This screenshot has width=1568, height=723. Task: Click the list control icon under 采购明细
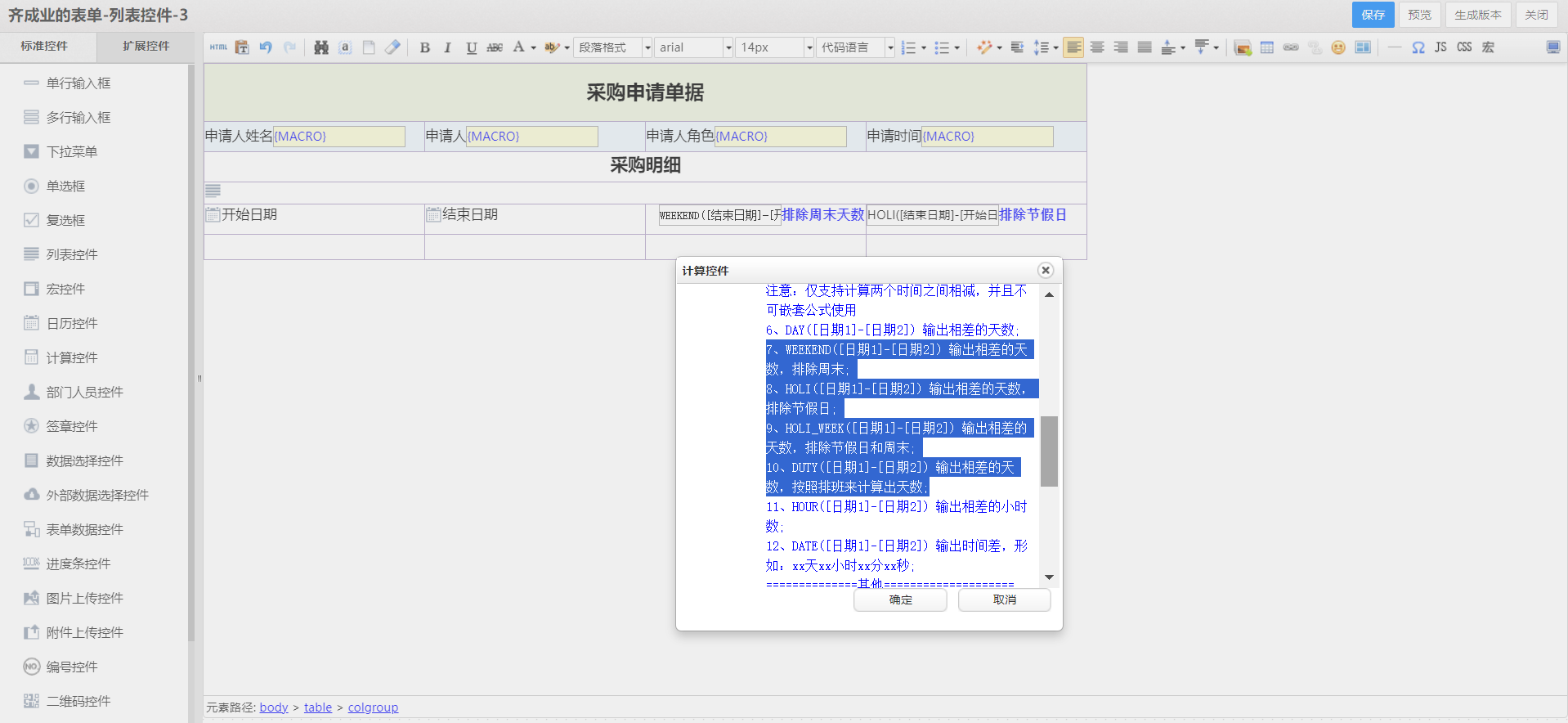click(x=213, y=191)
